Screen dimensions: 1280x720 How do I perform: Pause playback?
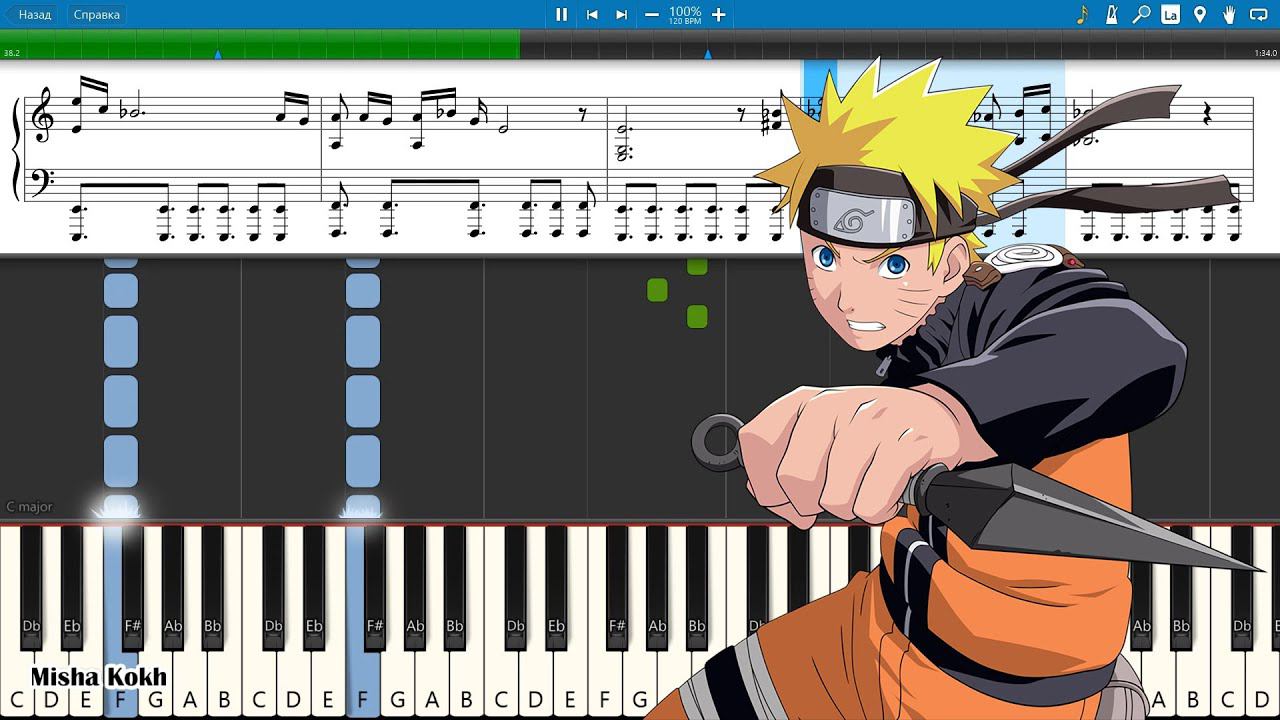click(x=561, y=14)
